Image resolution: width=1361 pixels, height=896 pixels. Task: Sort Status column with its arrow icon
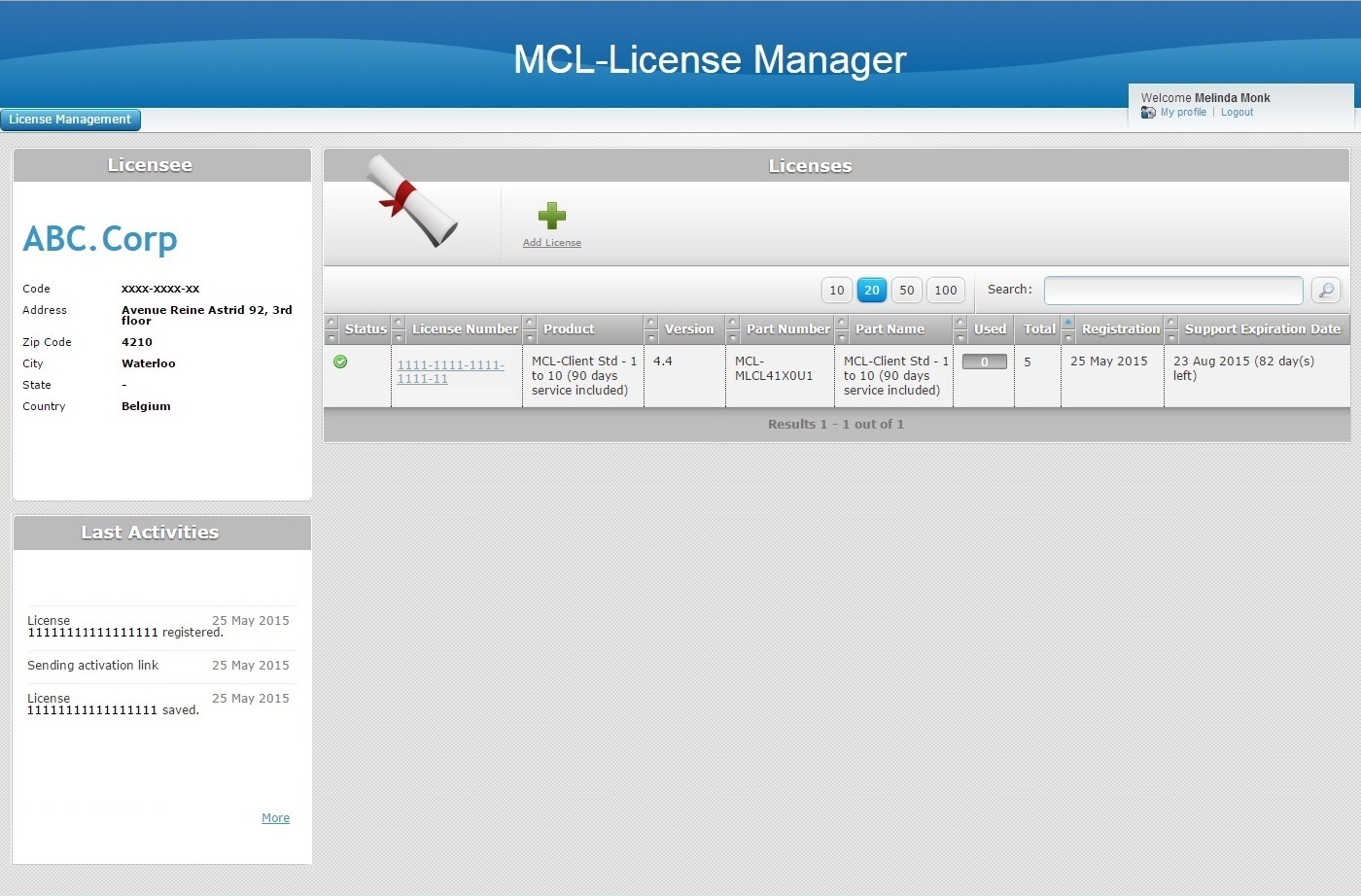[332, 328]
